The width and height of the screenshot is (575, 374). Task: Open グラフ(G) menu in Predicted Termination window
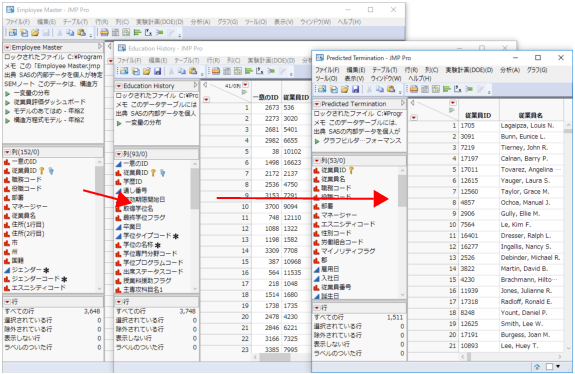click(537, 70)
